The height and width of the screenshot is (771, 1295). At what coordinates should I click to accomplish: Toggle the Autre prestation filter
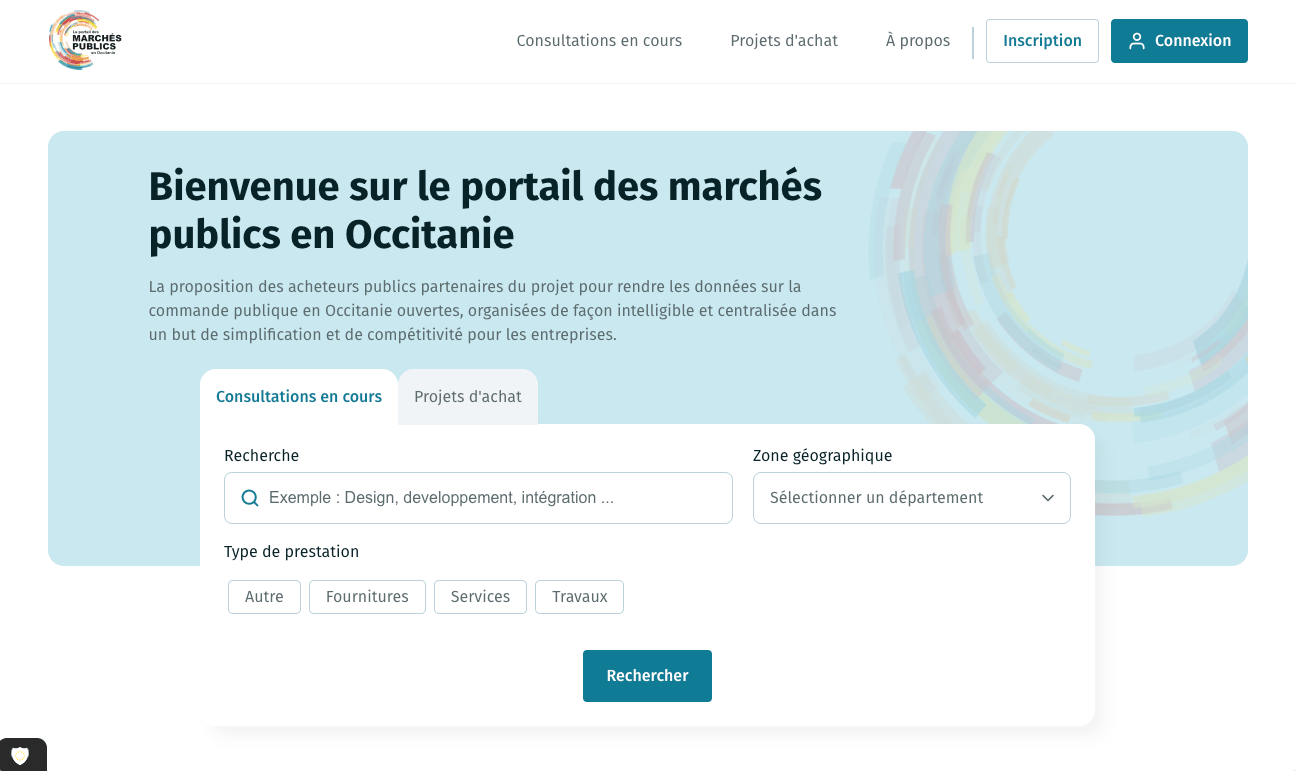click(x=264, y=597)
